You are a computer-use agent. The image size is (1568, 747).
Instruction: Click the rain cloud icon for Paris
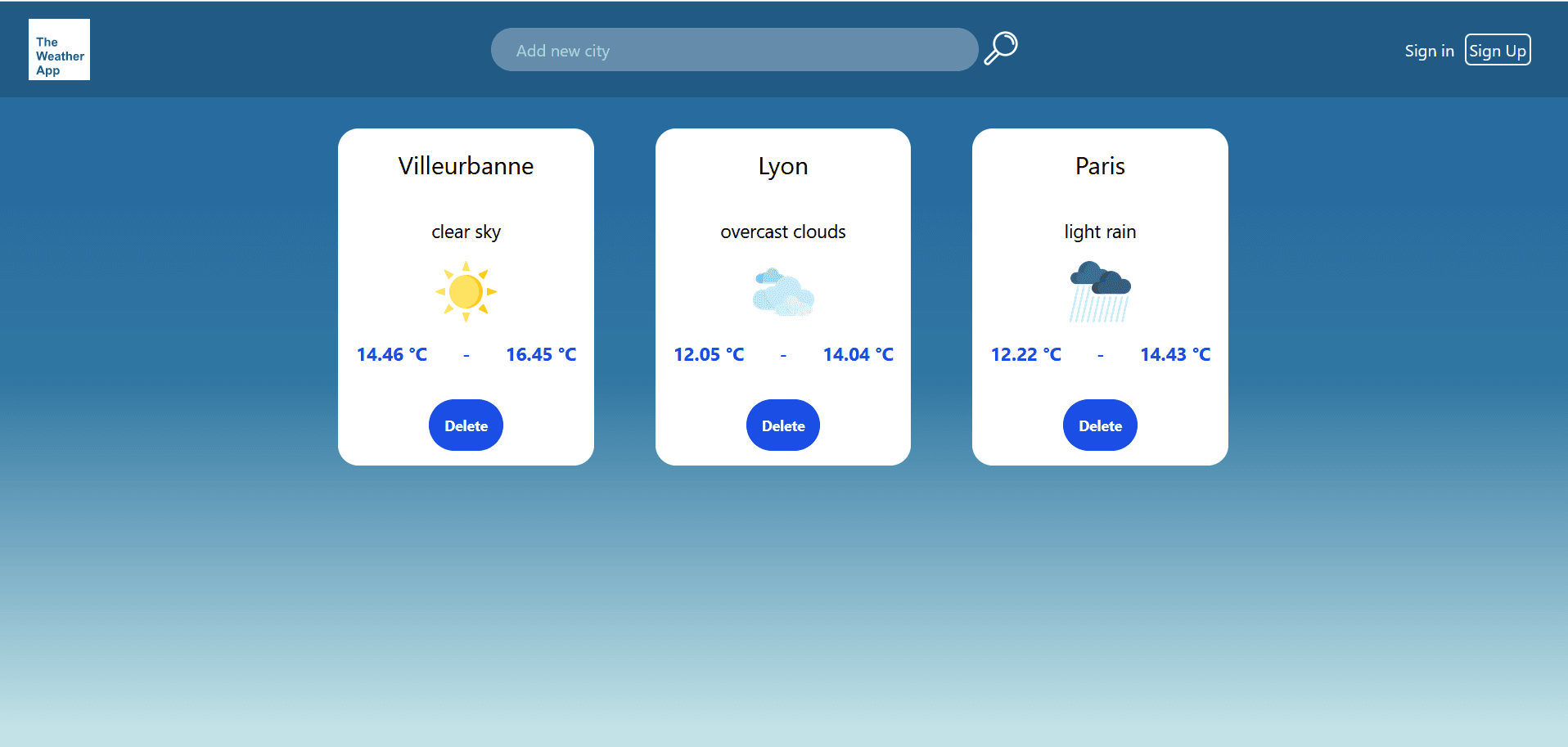(1100, 291)
